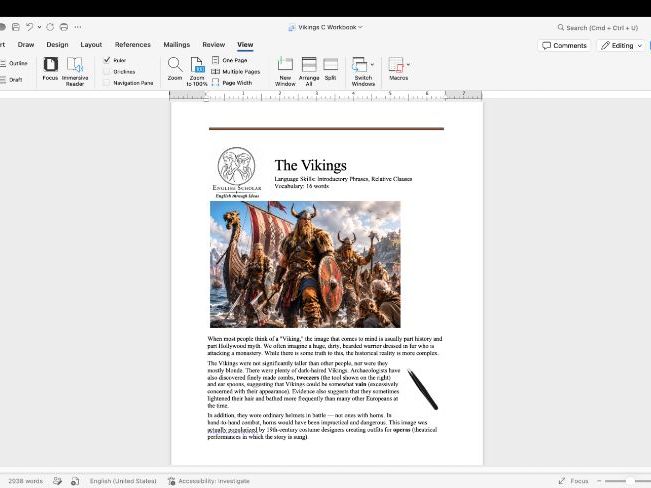651x488 pixels.
Task: Open the Mailings tab
Action: pyautogui.click(x=176, y=44)
